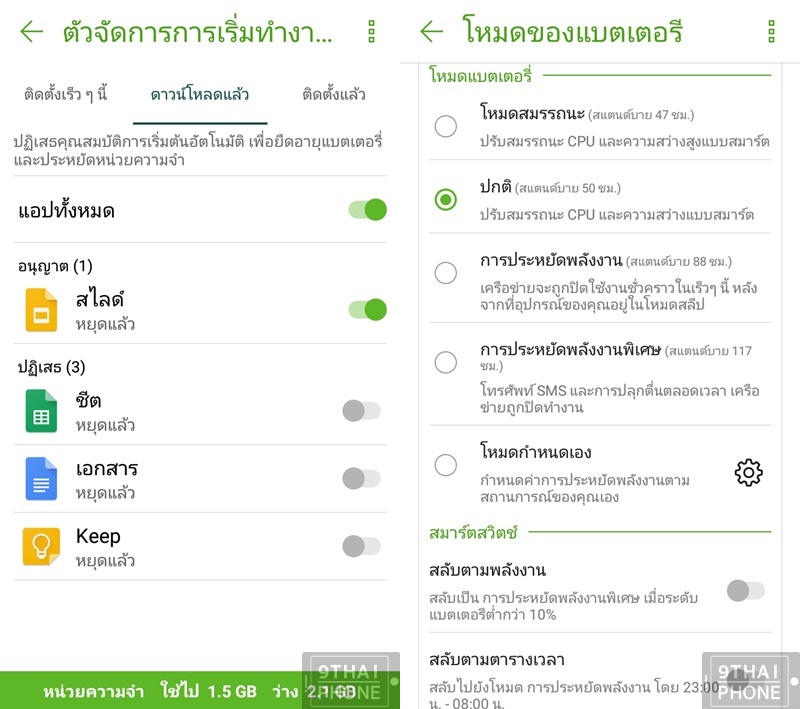Switch to ติดตั้งเร็ว ๆ นี้ tab
This screenshot has width=800, height=709.
(66, 94)
